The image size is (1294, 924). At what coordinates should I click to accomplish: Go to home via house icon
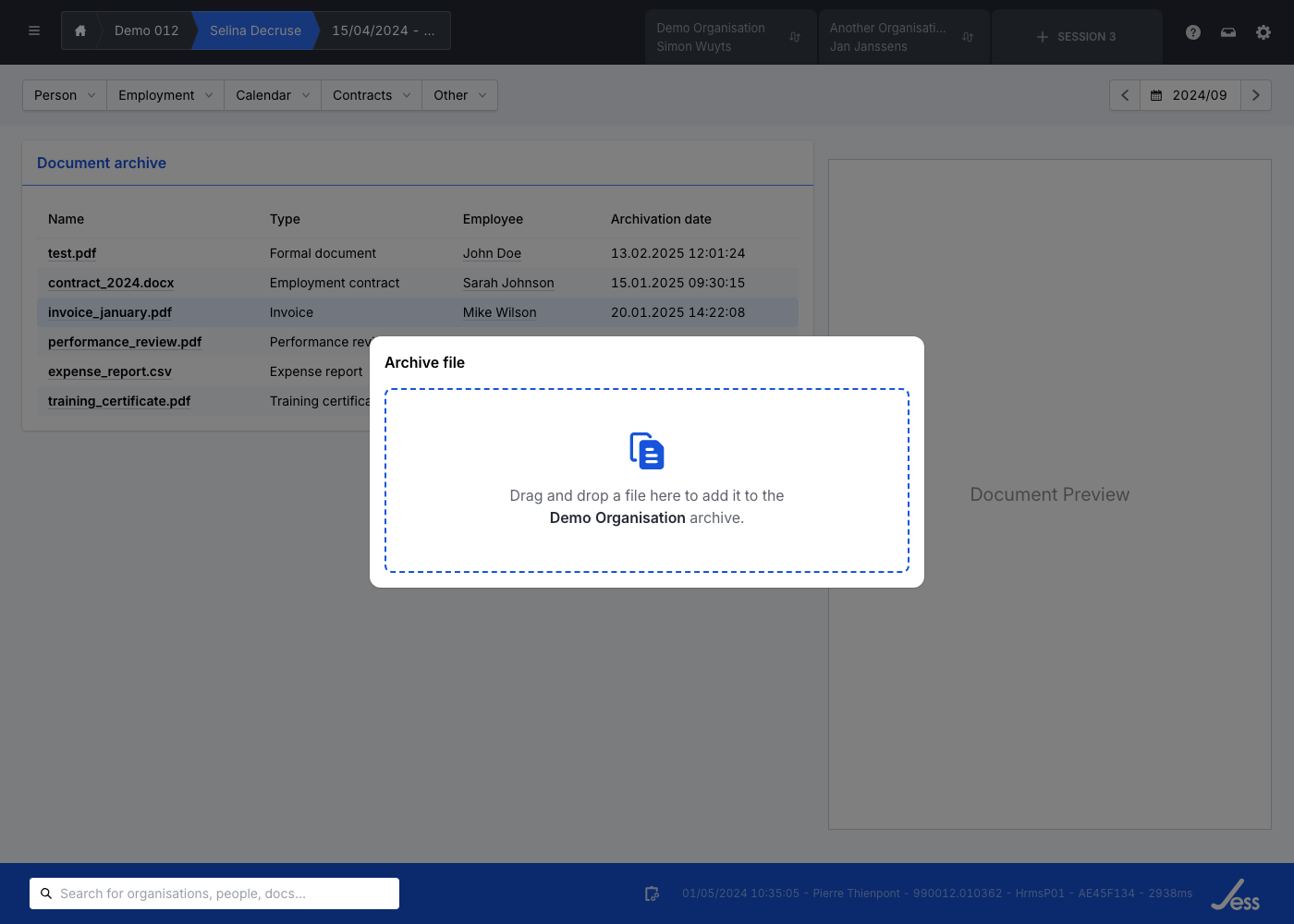tap(80, 30)
